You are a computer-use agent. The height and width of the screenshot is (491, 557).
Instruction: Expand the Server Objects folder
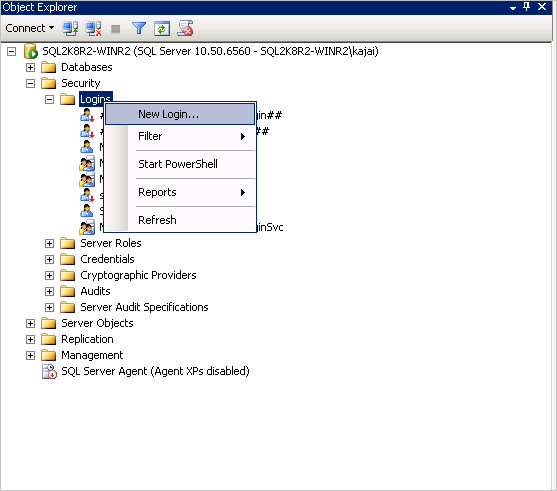click(31, 323)
